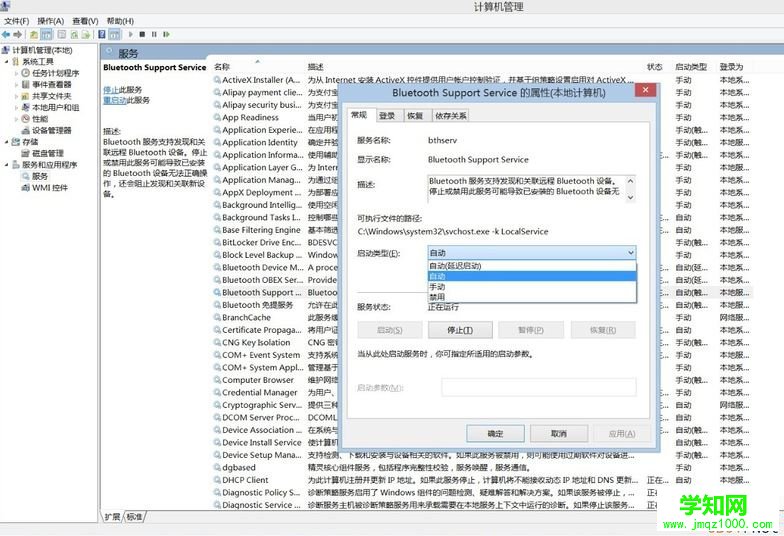The width and height of the screenshot is (784, 536).
Task: Open the 查看(V) menu
Action: [x=85, y=21]
